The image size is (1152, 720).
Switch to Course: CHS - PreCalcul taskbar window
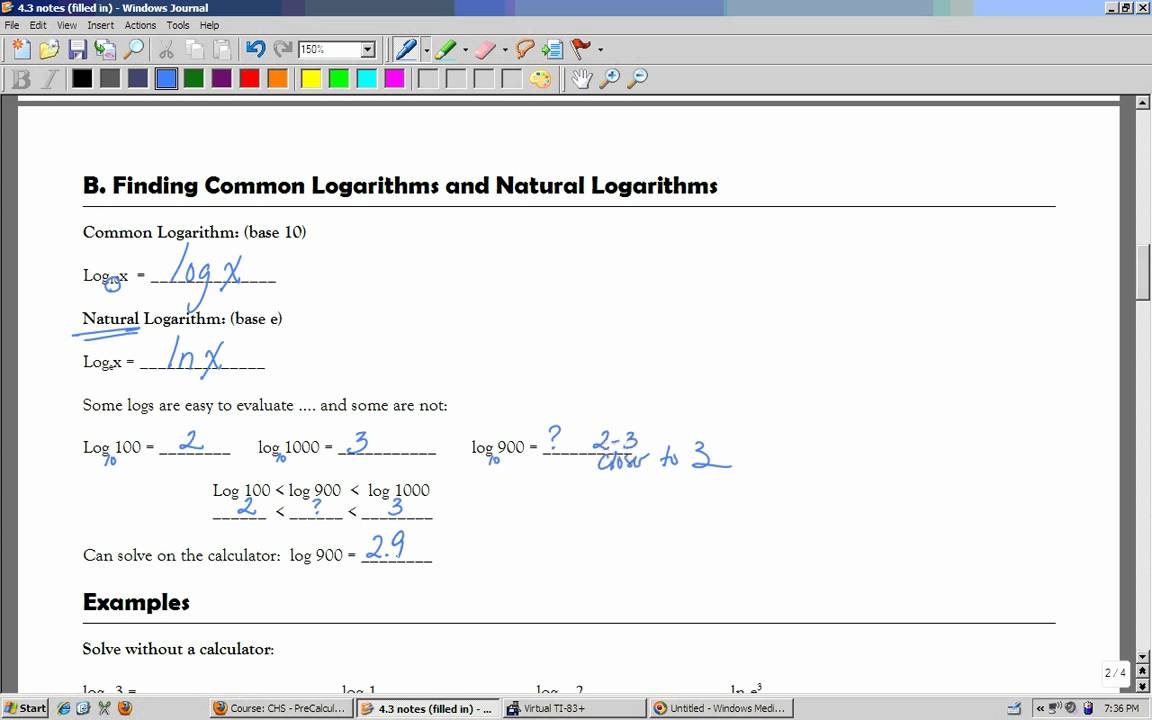click(280, 708)
